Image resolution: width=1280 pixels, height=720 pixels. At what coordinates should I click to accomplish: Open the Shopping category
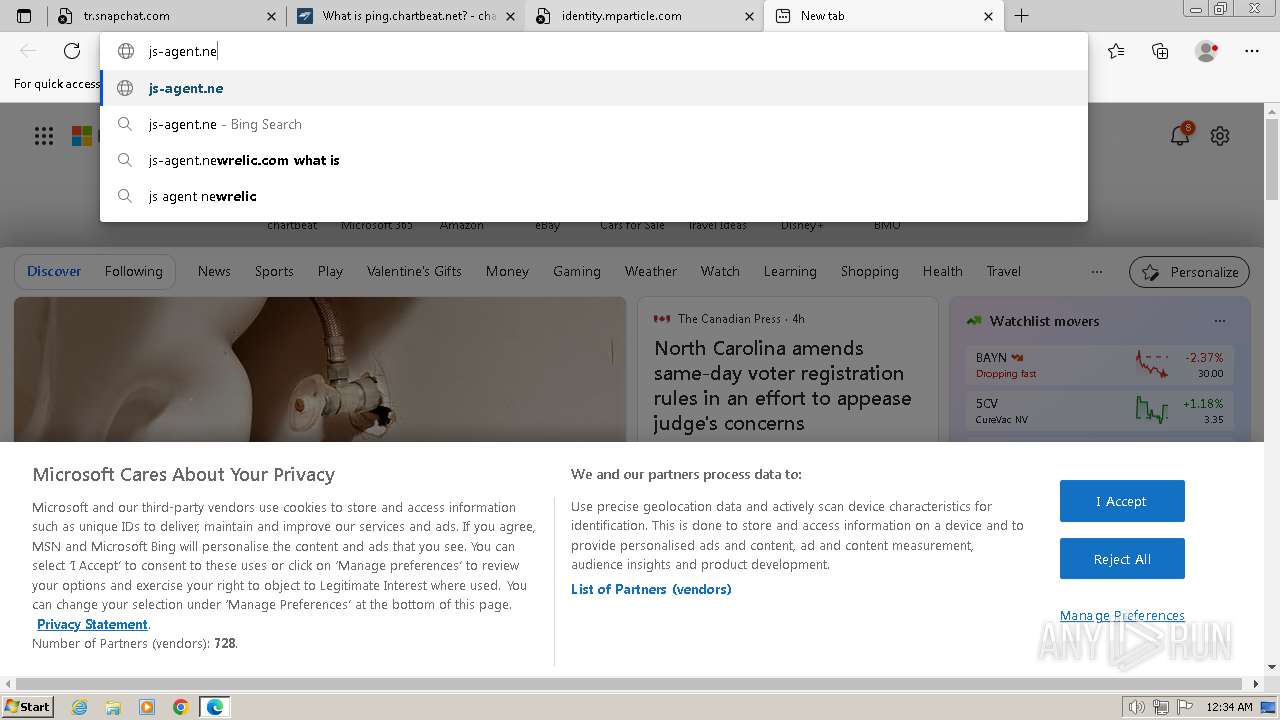pyautogui.click(x=869, y=271)
